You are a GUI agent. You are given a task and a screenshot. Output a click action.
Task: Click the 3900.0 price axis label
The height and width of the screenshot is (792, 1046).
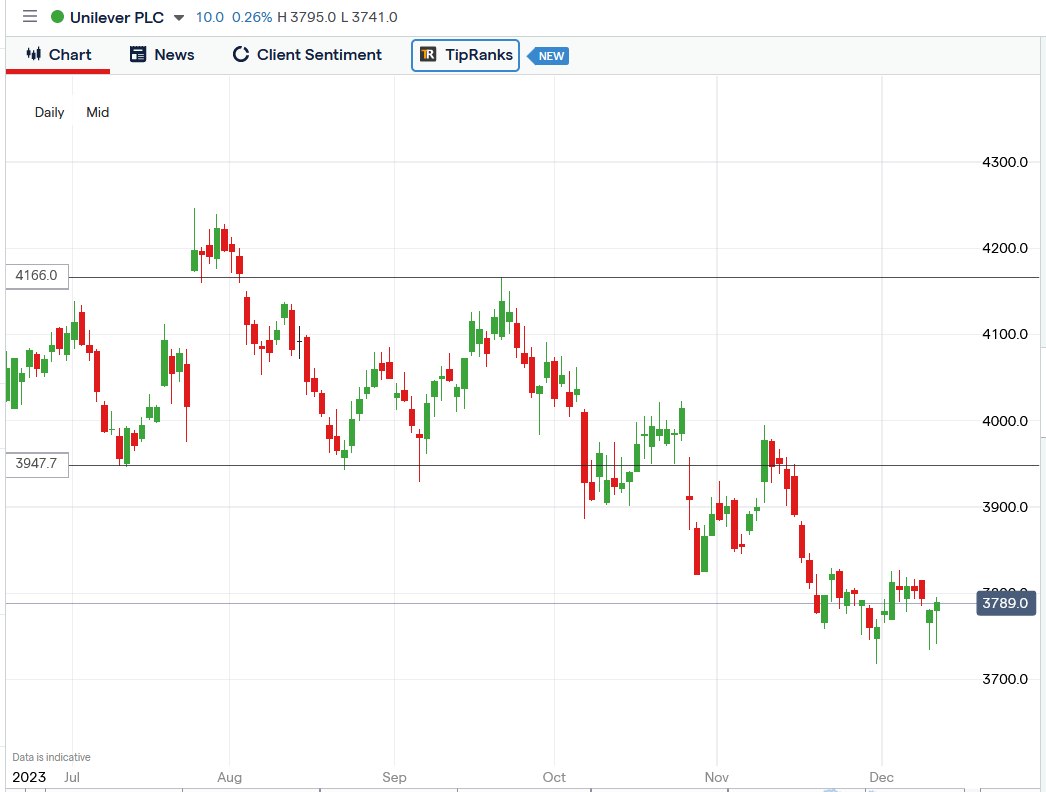[1005, 507]
